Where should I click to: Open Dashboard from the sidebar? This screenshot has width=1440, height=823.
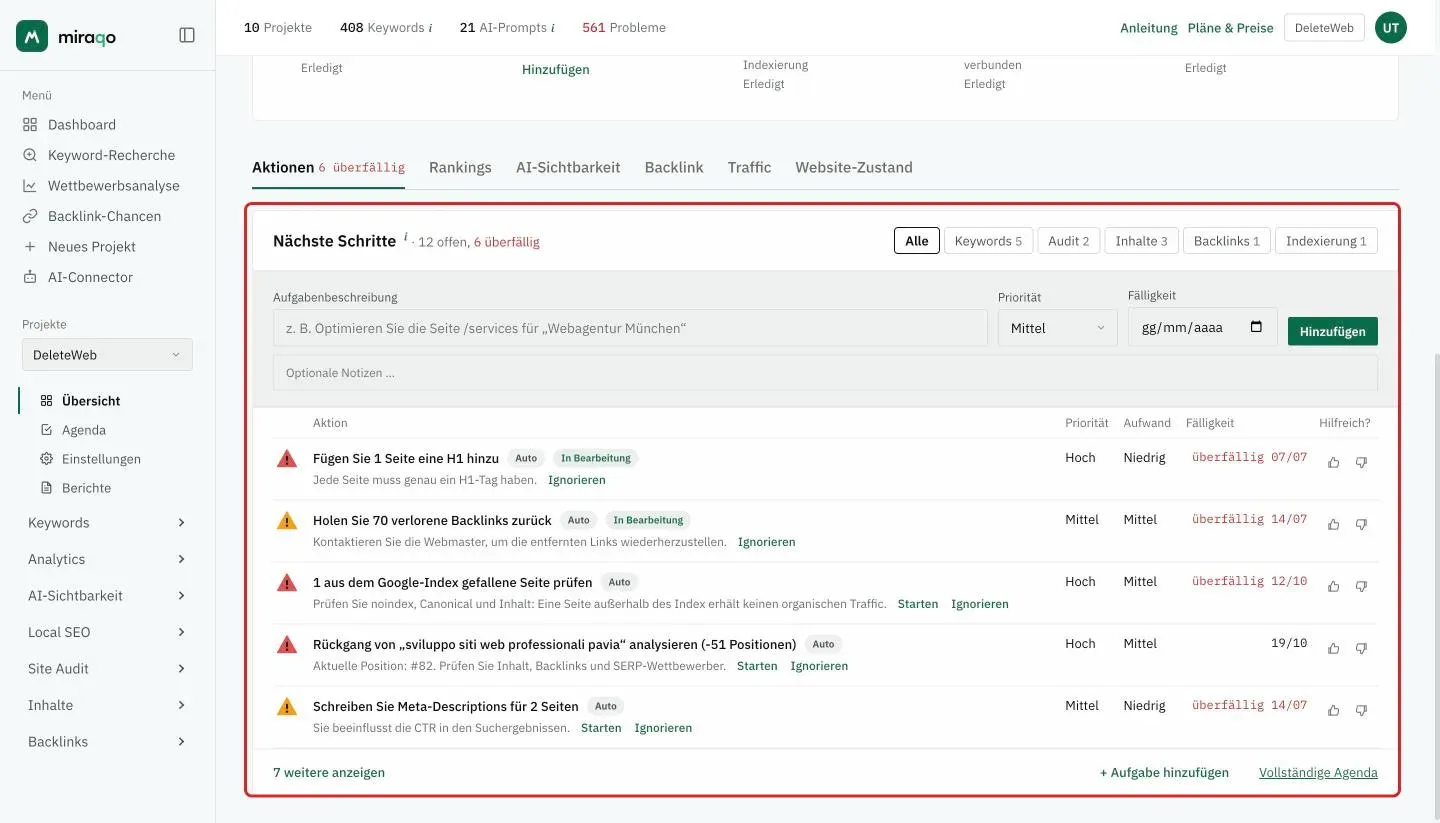click(82, 125)
